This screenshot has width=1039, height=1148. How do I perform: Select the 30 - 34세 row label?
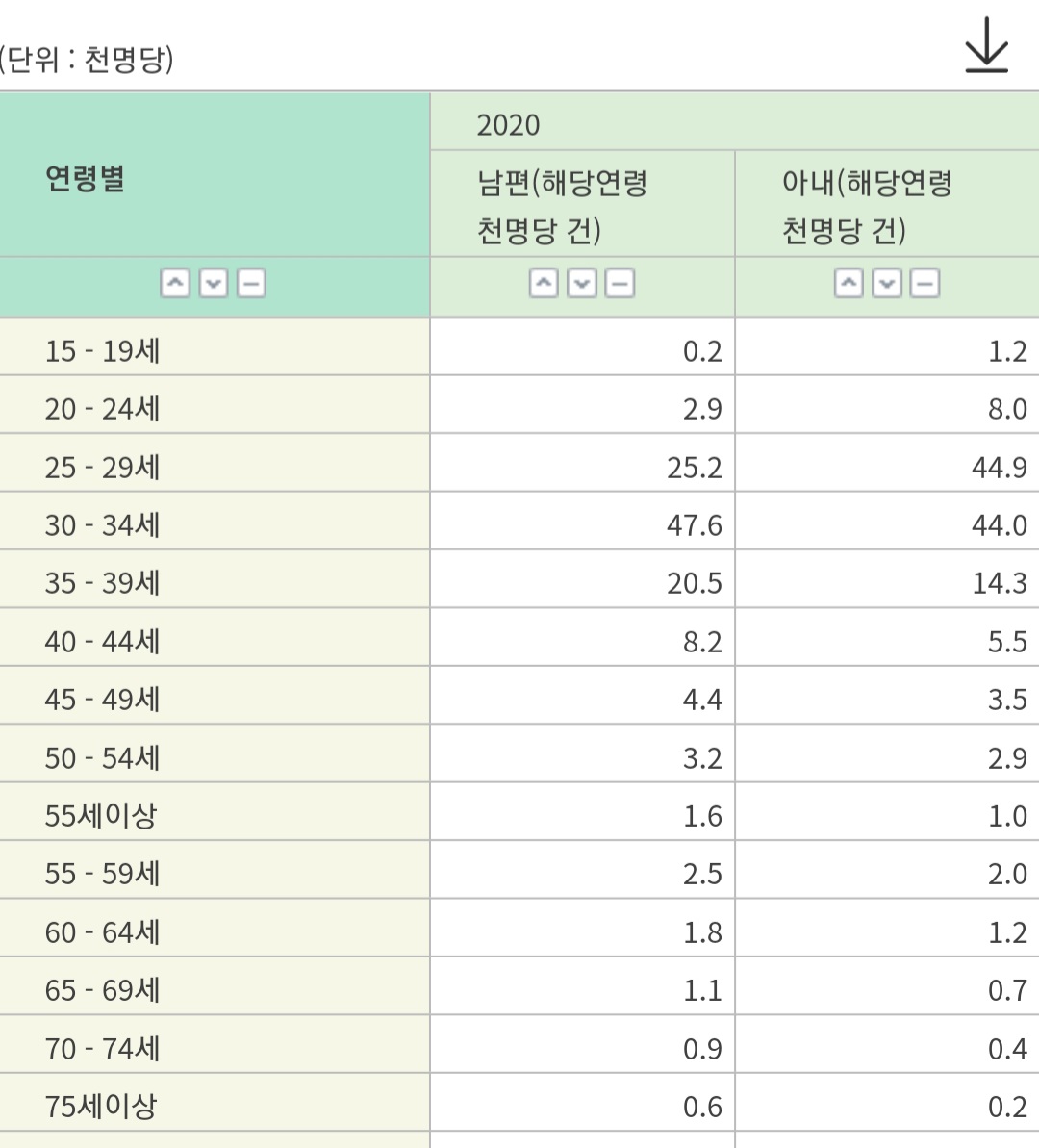(x=102, y=525)
